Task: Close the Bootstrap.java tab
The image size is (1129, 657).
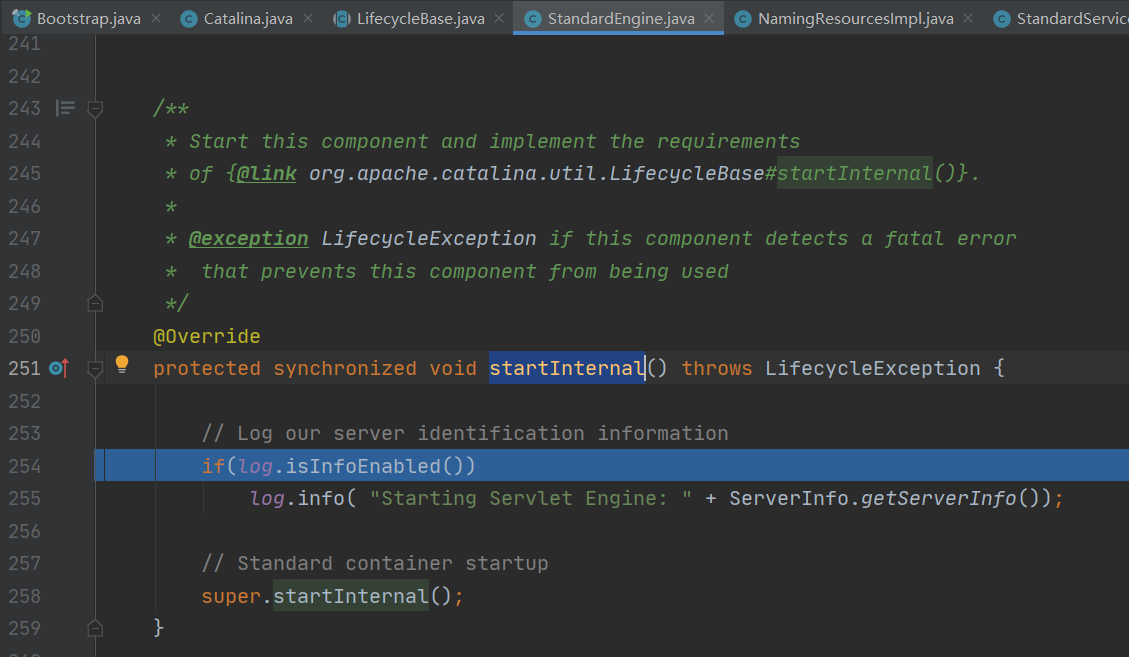Action: pos(156,19)
